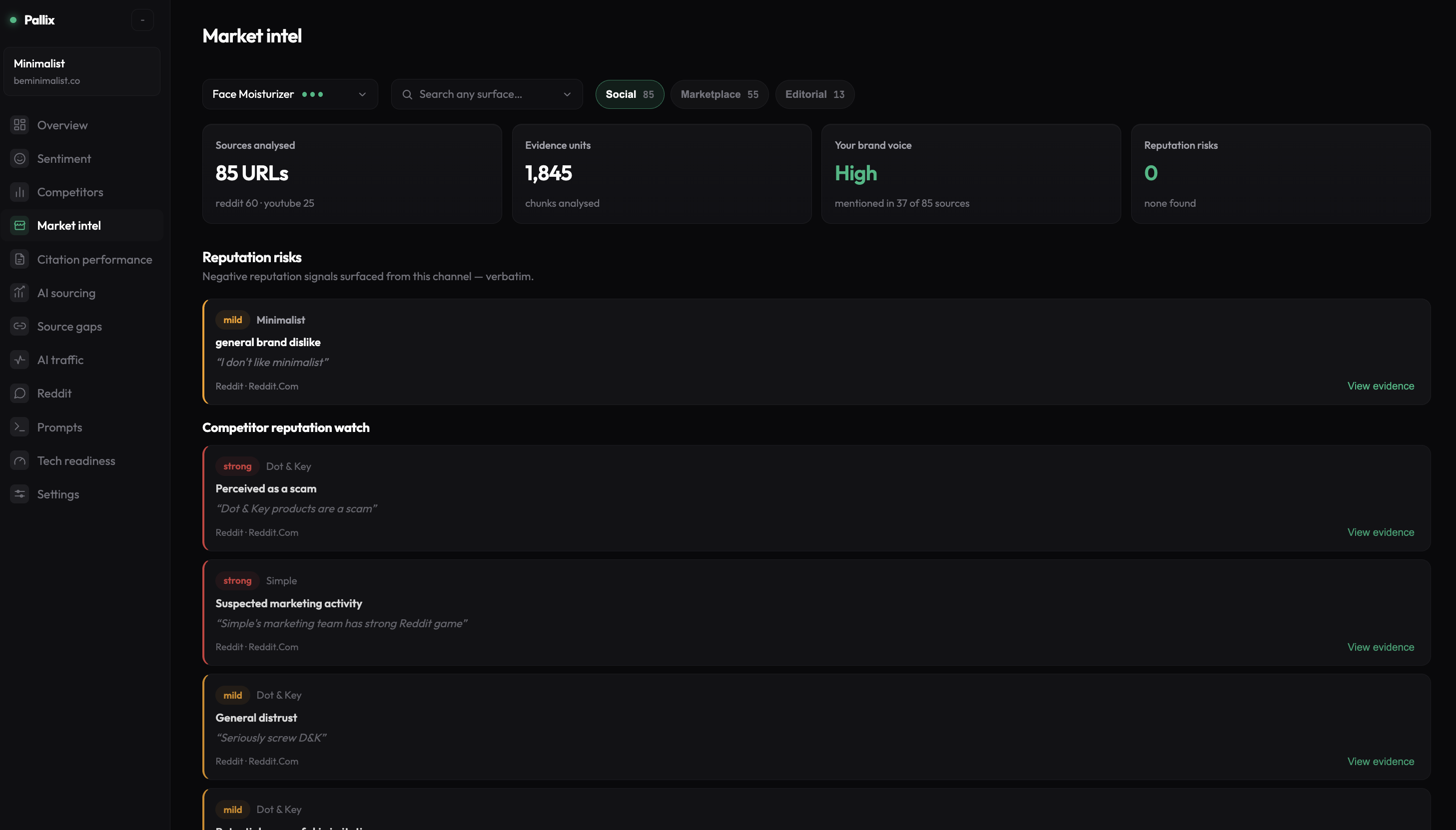Viewport: 1456px width, 830px height.
Task: Open Settings in the sidebar
Action: click(82, 494)
